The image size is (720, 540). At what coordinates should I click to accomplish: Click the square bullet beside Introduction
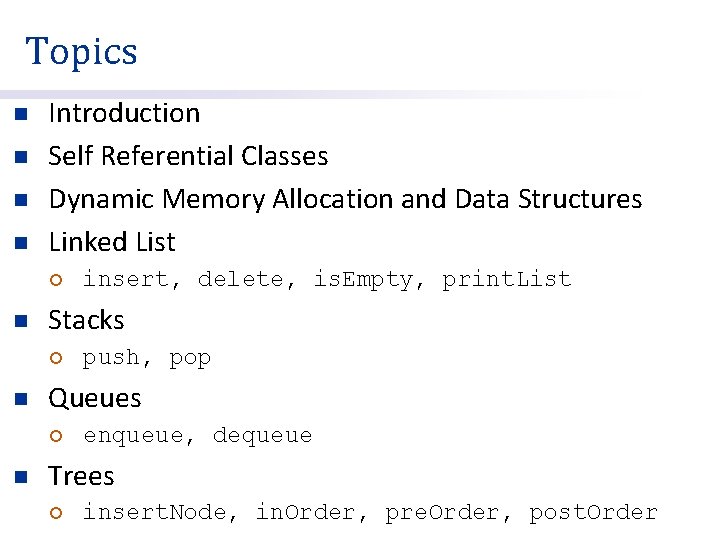point(18,114)
